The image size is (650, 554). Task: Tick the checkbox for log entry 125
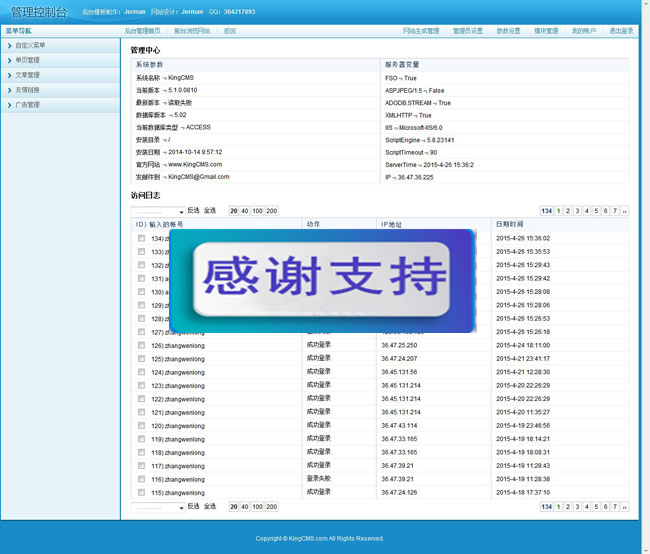click(141, 359)
